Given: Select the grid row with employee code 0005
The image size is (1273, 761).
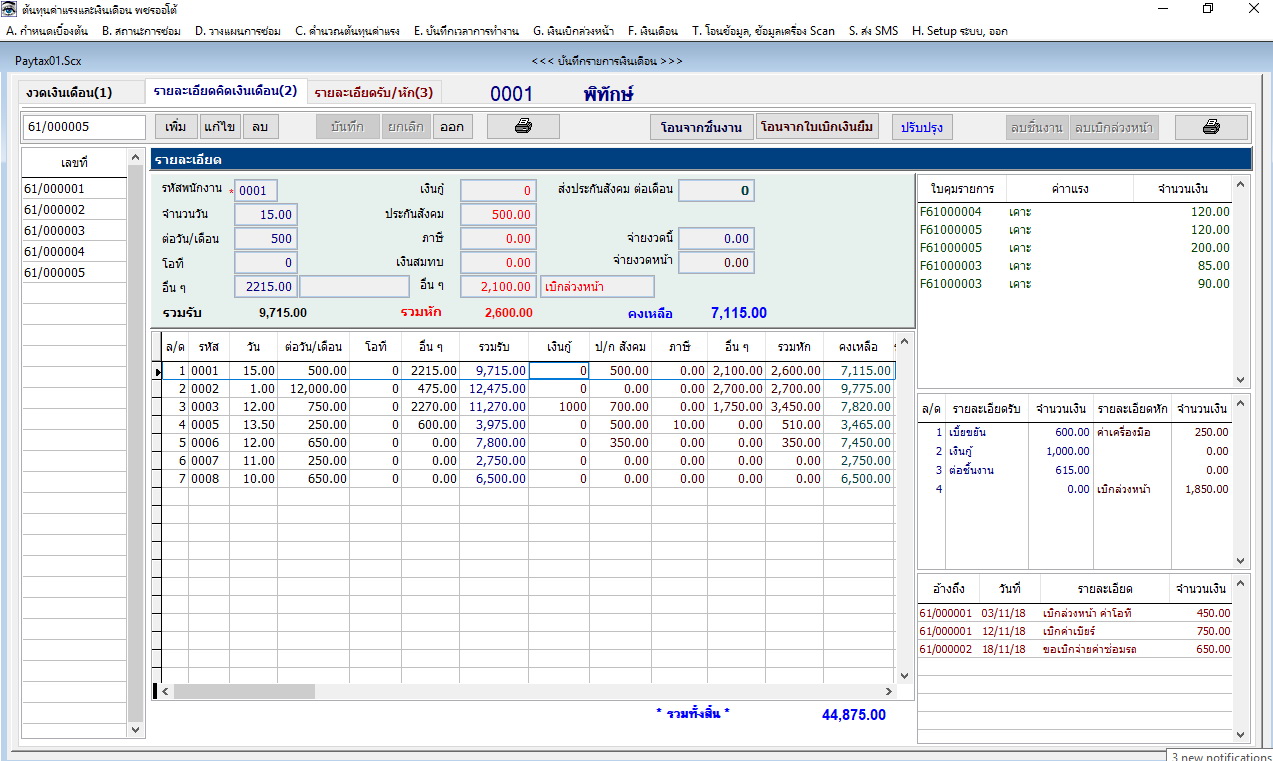Looking at the screenshot, I should pyautogui.click(x=204, y=424).
